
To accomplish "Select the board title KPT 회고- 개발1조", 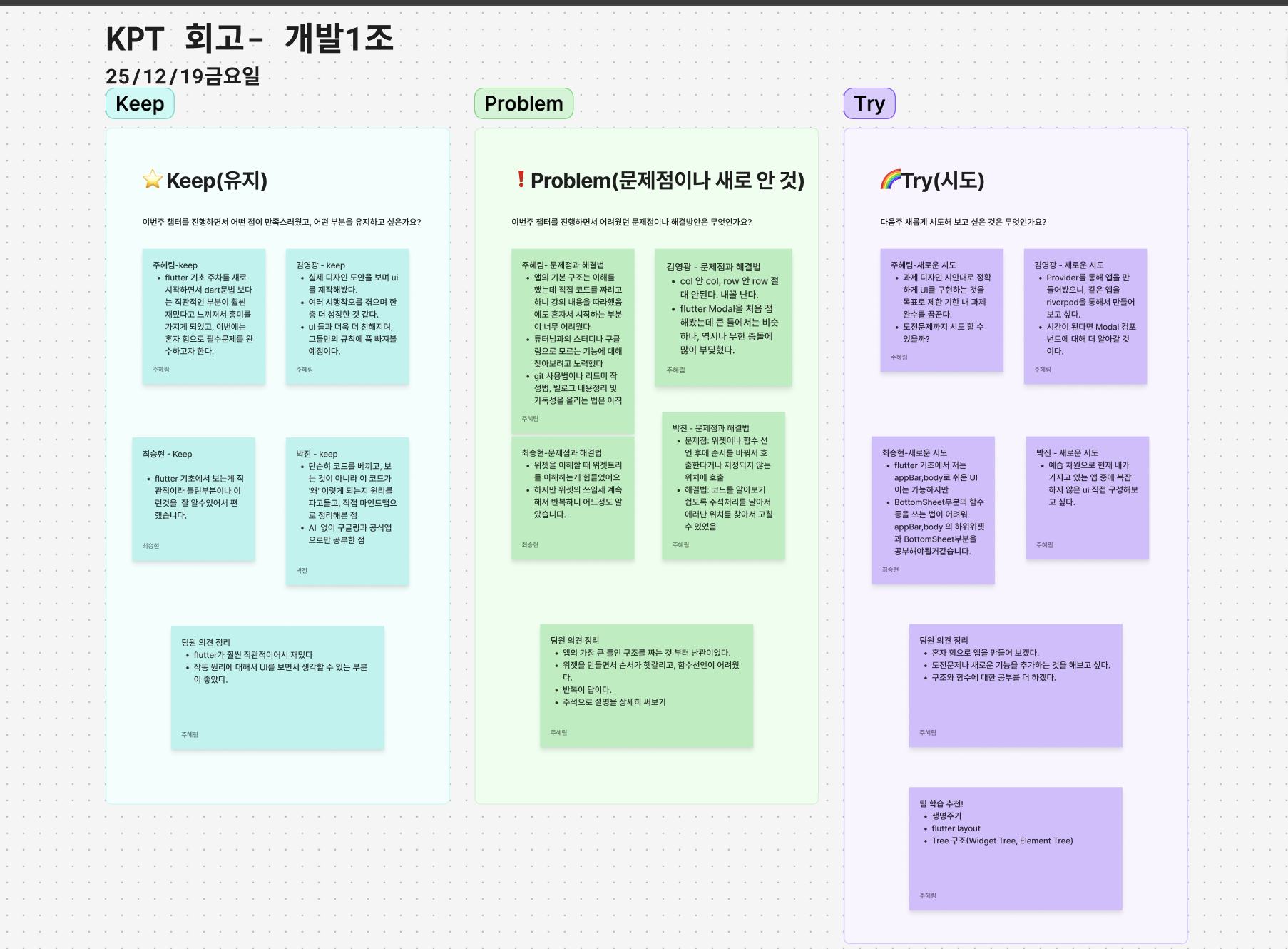I will click(250, 38).
